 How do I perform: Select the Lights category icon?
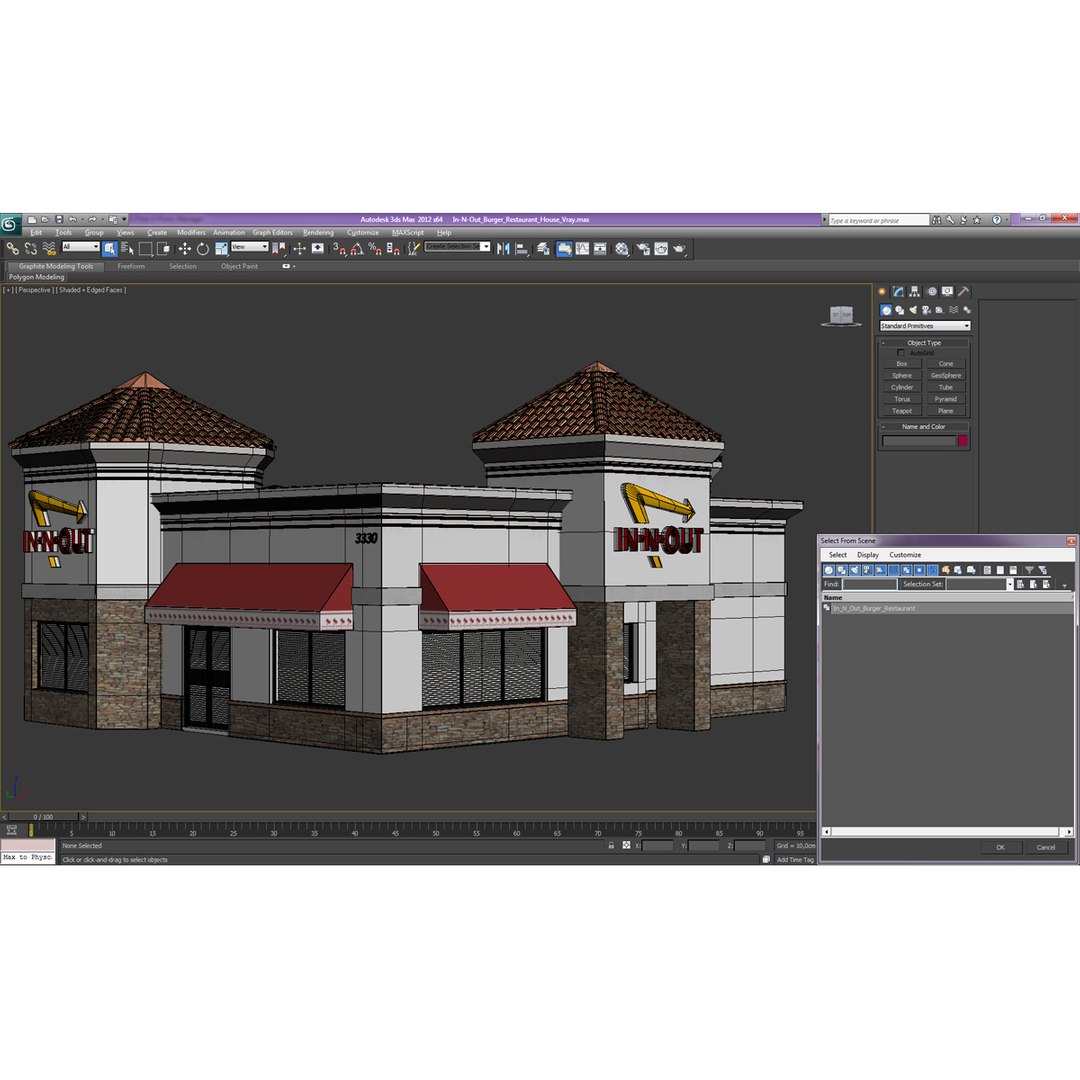tap(913, 310)
